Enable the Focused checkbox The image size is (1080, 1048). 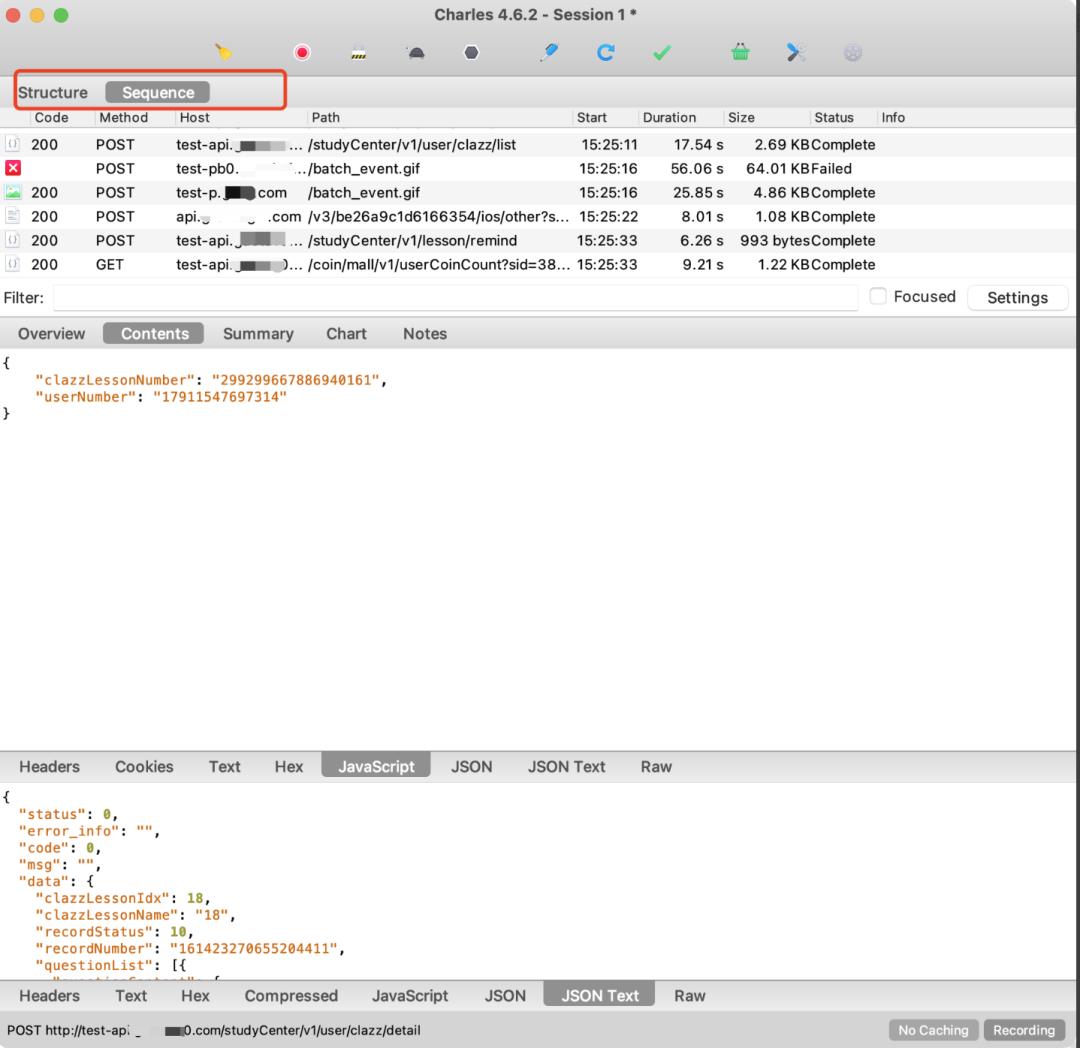click(x=878, y=297)
